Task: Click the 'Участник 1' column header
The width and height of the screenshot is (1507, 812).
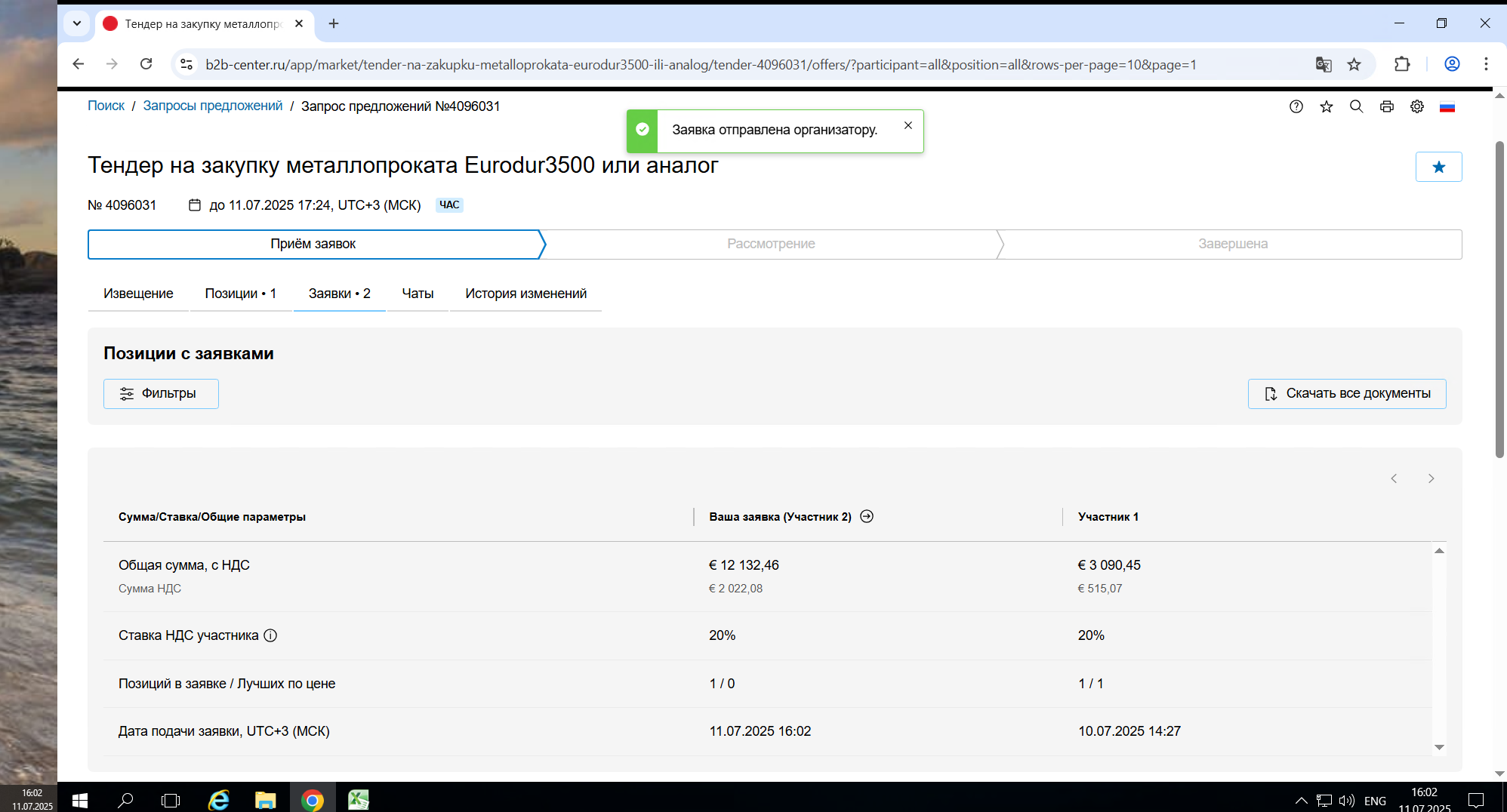Action: coord(1108,517)
